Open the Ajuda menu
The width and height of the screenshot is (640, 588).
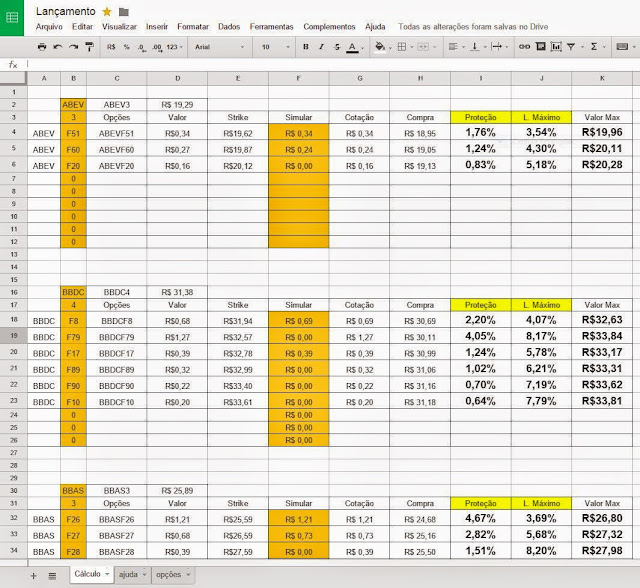tap(375, 27)
